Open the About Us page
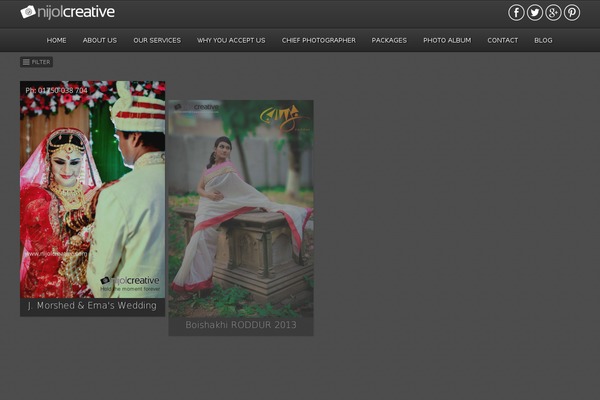The width and height of the screenshot is (600, 400). [100, 40]
